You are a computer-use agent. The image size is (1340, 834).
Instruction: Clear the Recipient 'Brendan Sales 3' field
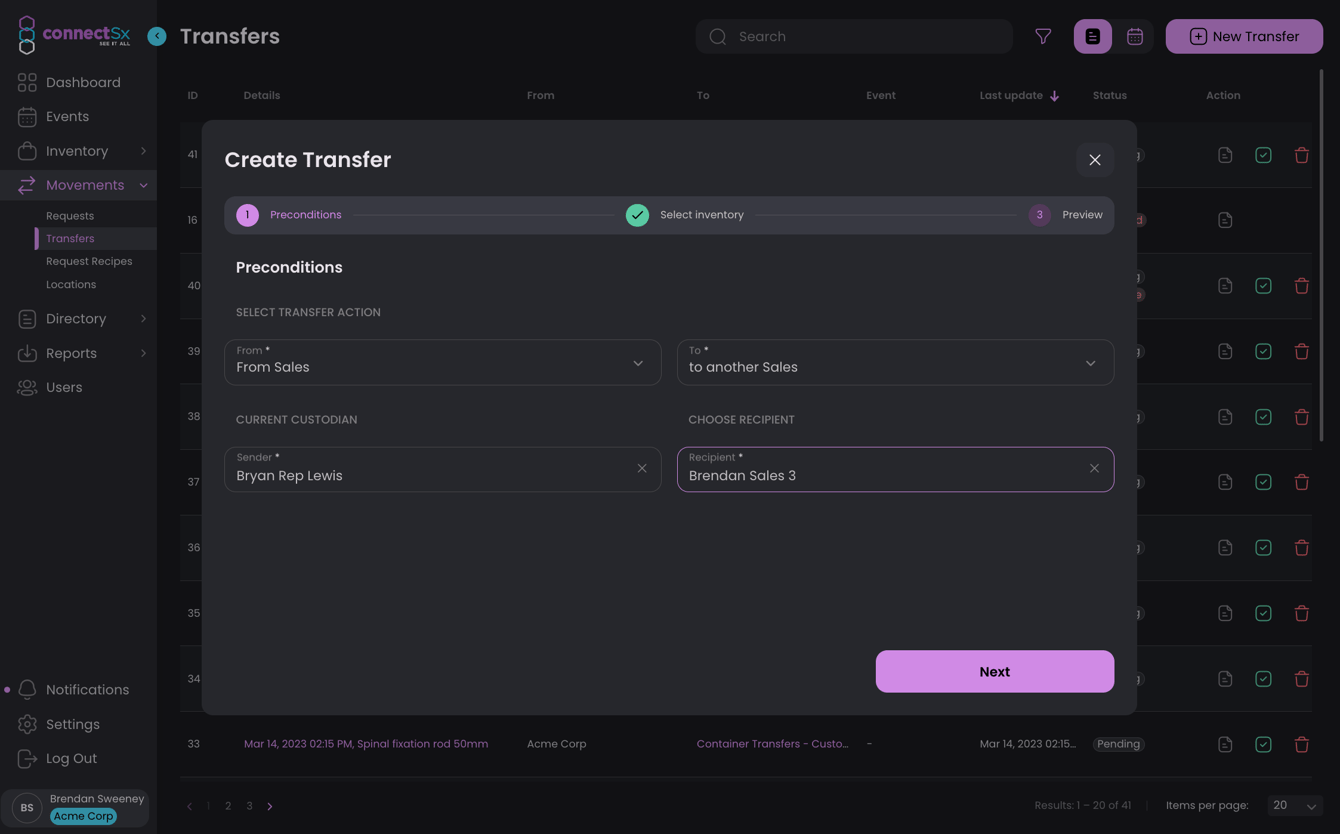coord(1094,467)
